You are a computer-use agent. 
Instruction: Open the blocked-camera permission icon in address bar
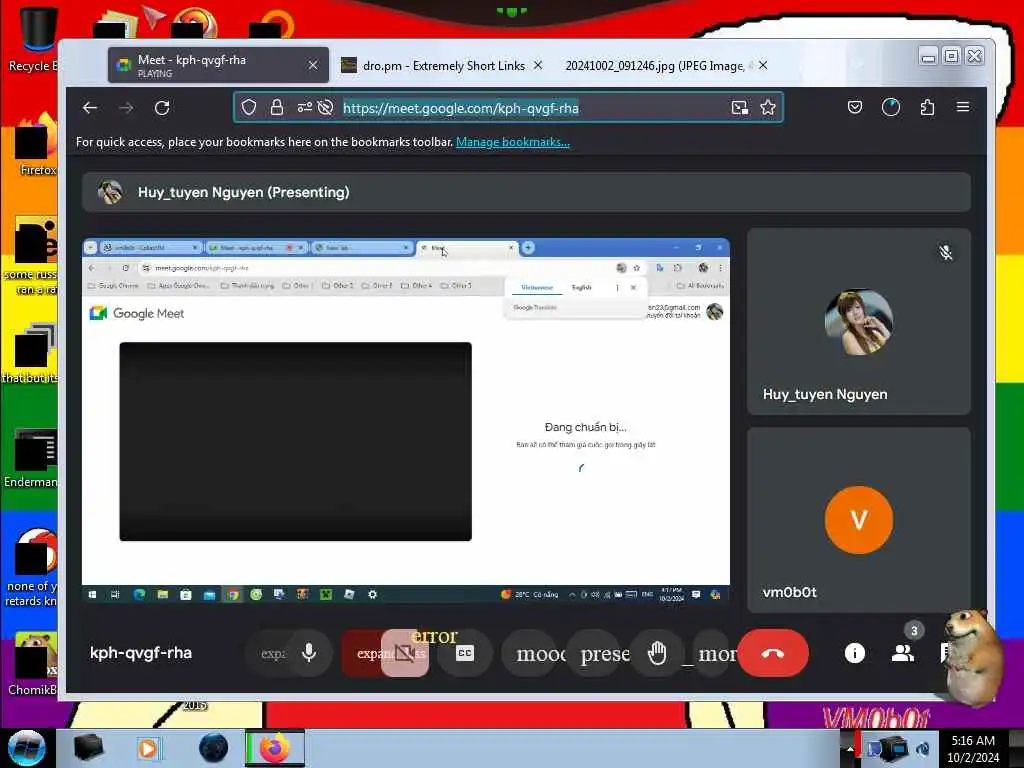click(x=325, y=108)
